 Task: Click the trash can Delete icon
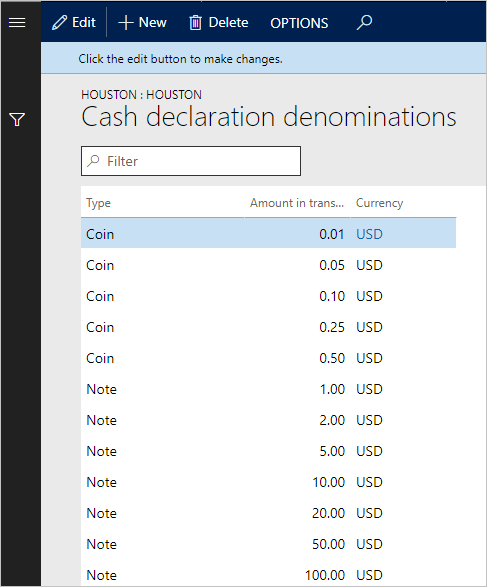pos(195,22)
